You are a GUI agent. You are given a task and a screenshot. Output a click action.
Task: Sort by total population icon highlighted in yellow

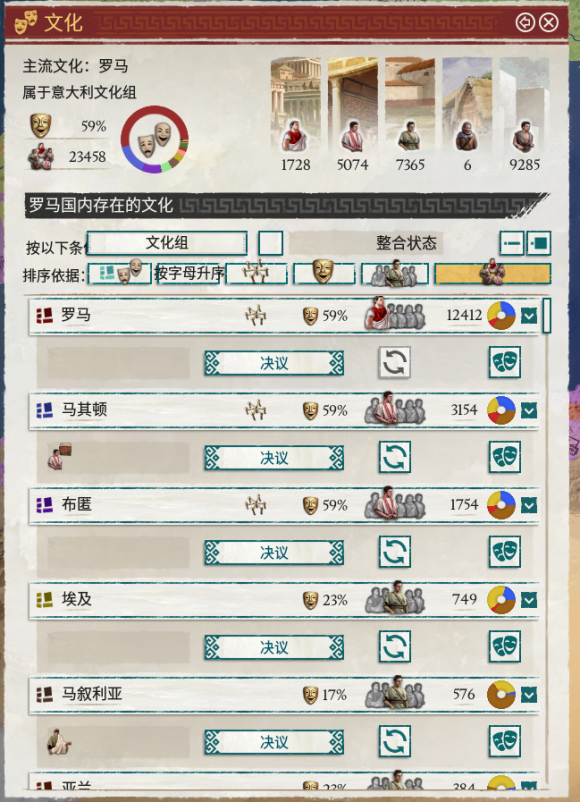tap(493, 273)
